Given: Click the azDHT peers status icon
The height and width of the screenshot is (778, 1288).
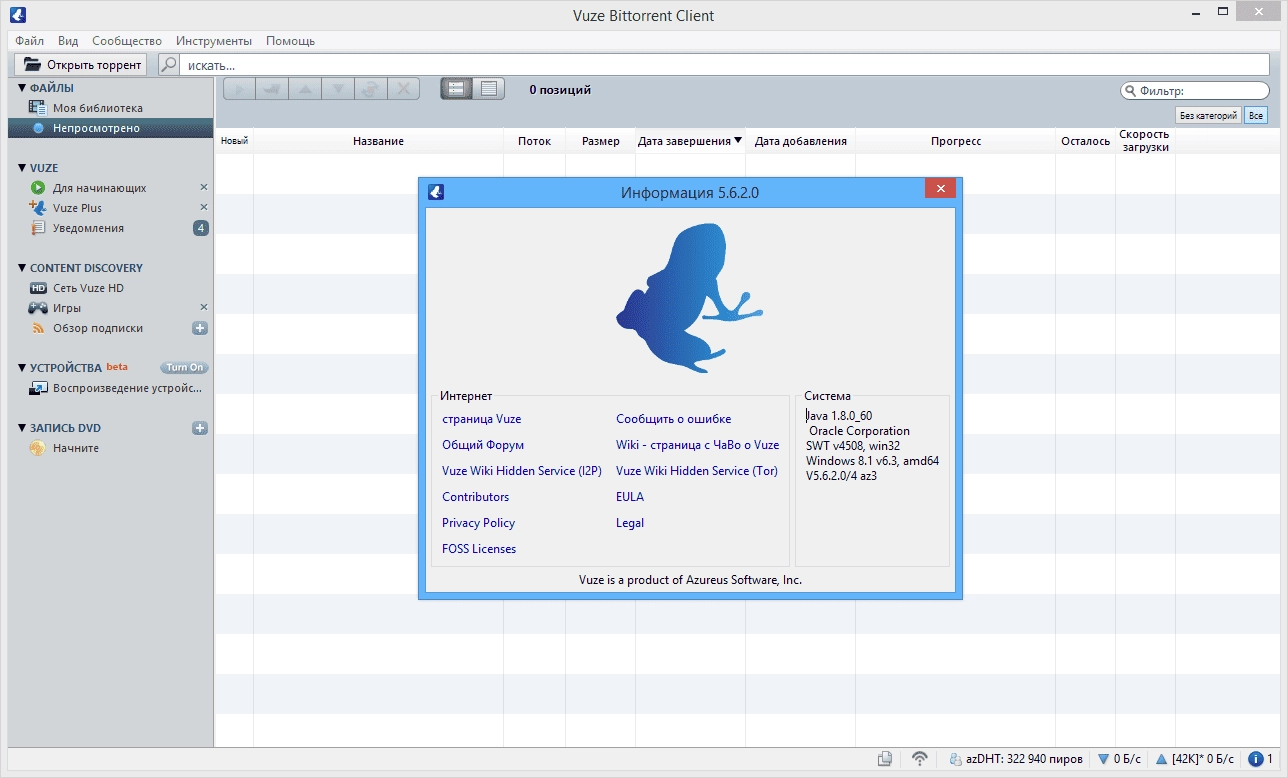Looking at the screenshot, I should (x=956, y=759).
